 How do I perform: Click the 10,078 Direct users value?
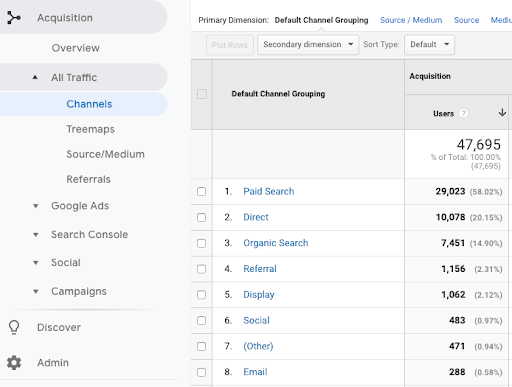(450, 217)
